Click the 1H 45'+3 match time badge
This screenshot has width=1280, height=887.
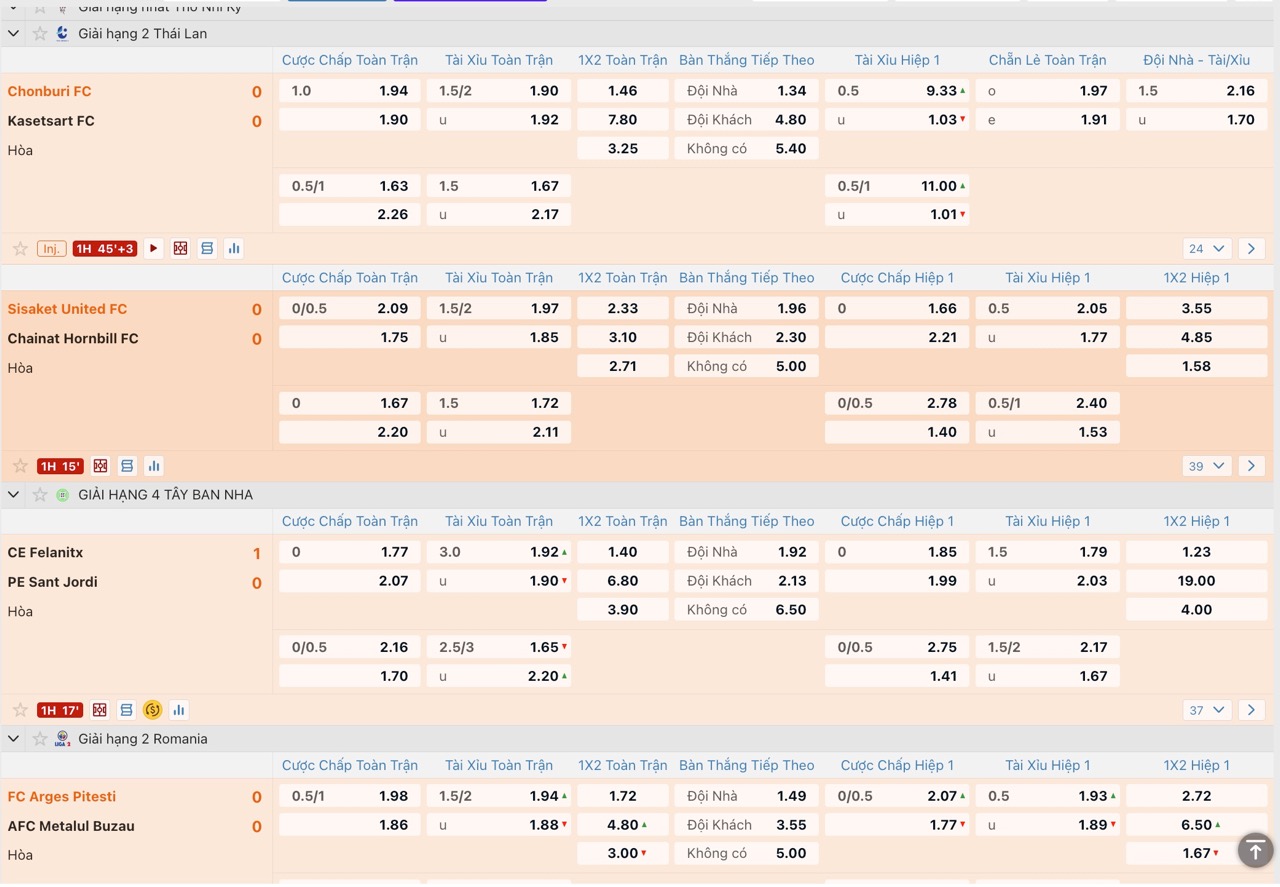pyautogui.click(x=104, y=248)
